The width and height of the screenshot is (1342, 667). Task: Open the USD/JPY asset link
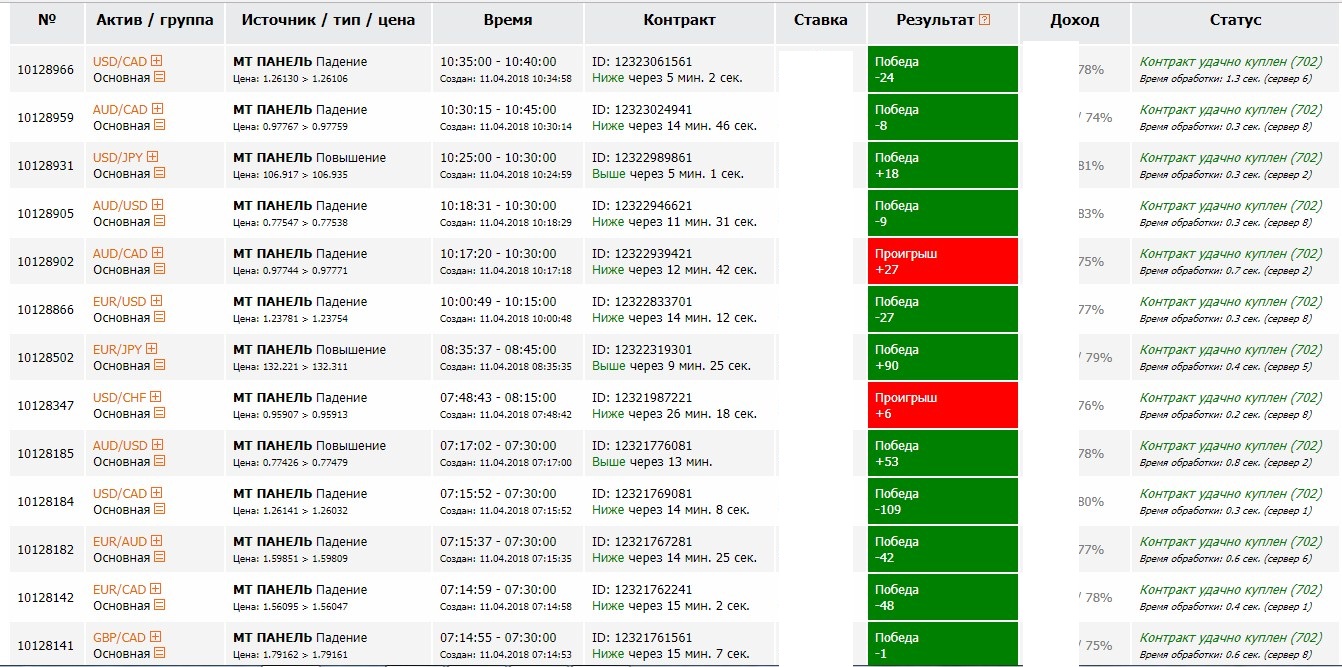click(119, 157)
